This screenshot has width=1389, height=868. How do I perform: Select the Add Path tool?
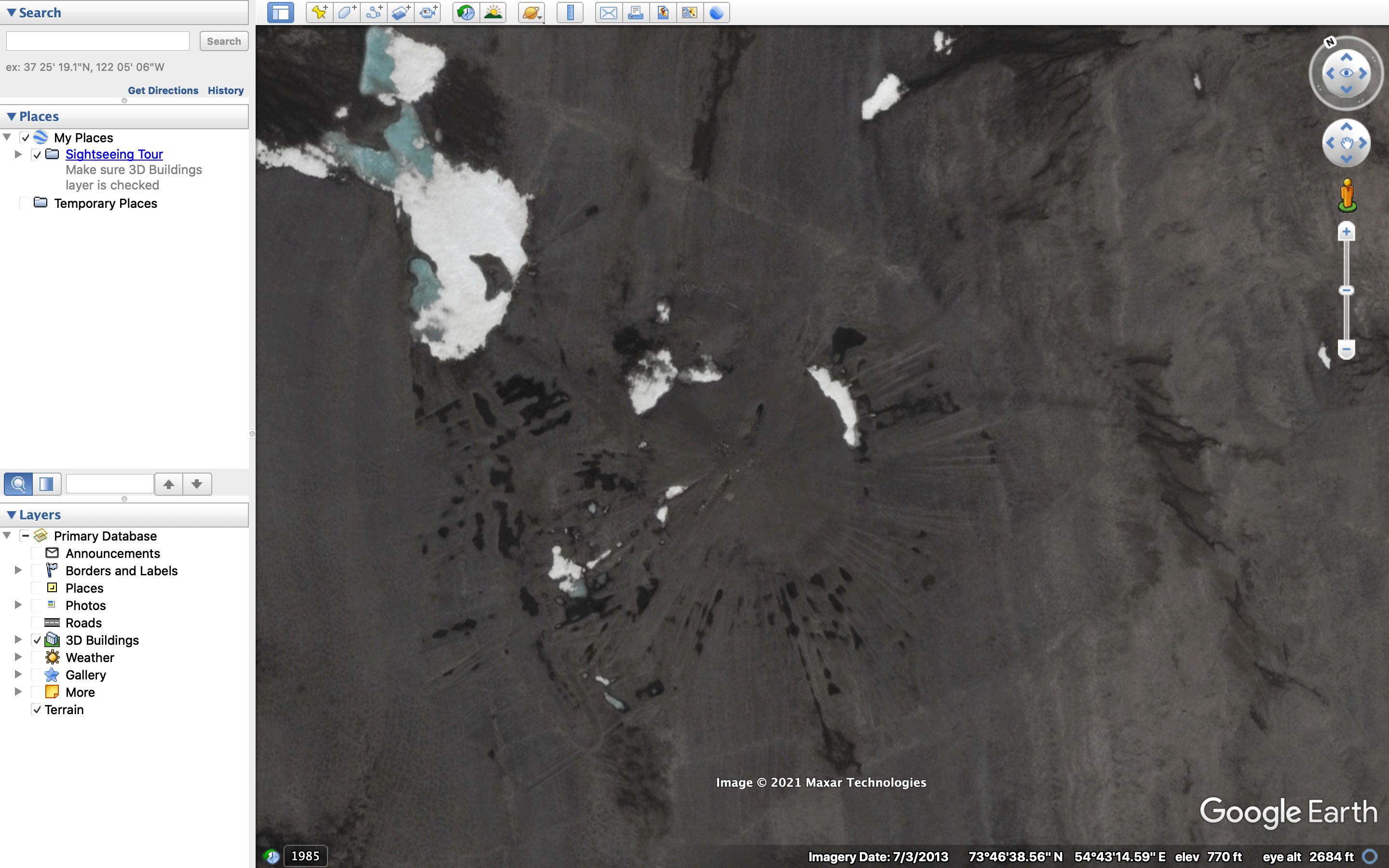374,12
